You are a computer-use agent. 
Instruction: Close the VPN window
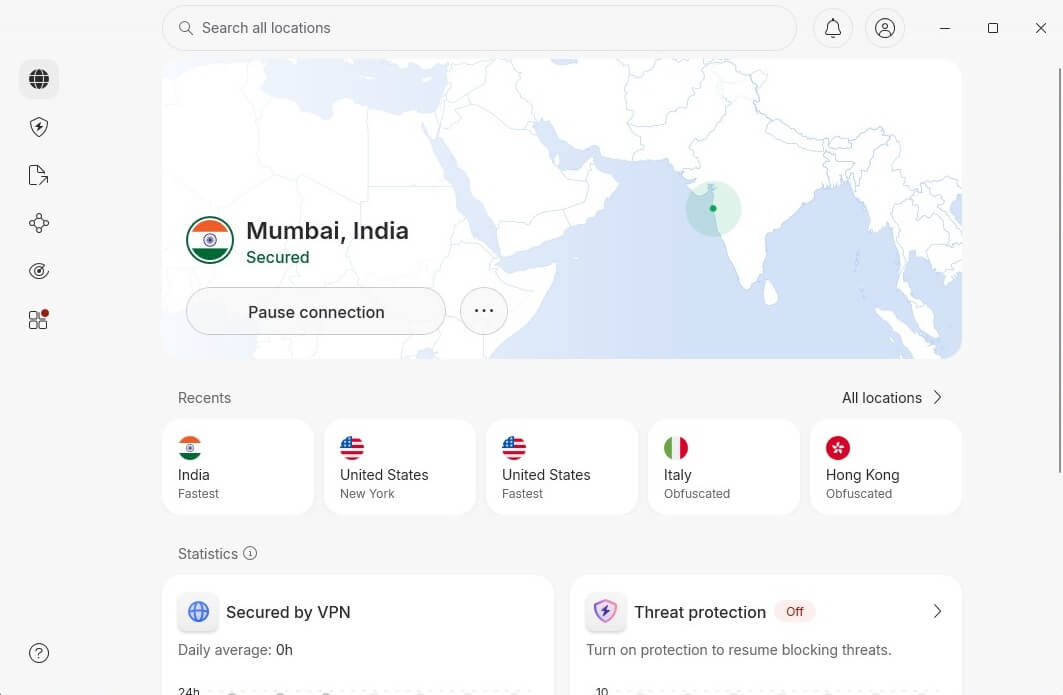1041,28
